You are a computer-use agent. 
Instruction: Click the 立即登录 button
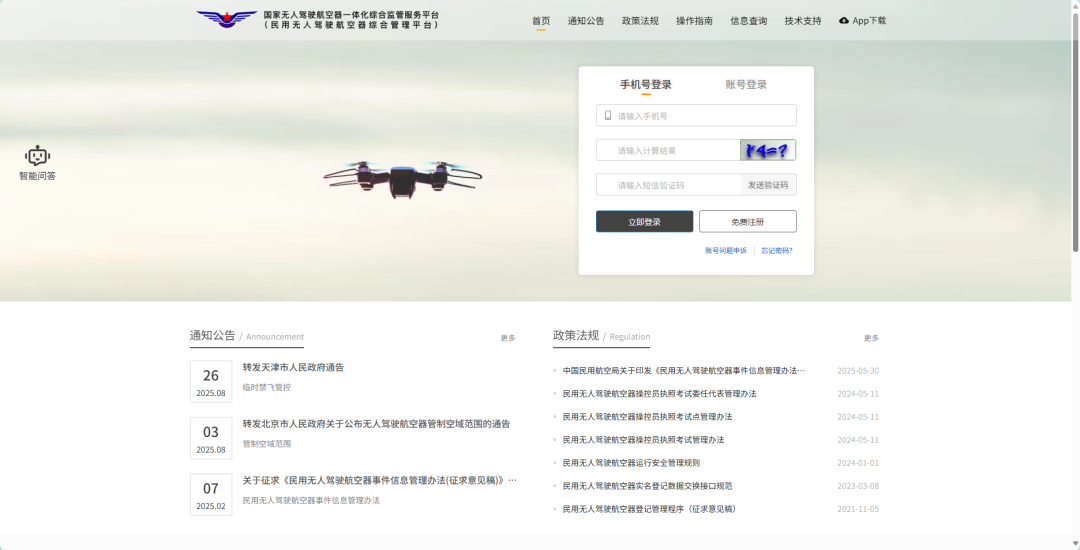[x=644, y=222]
